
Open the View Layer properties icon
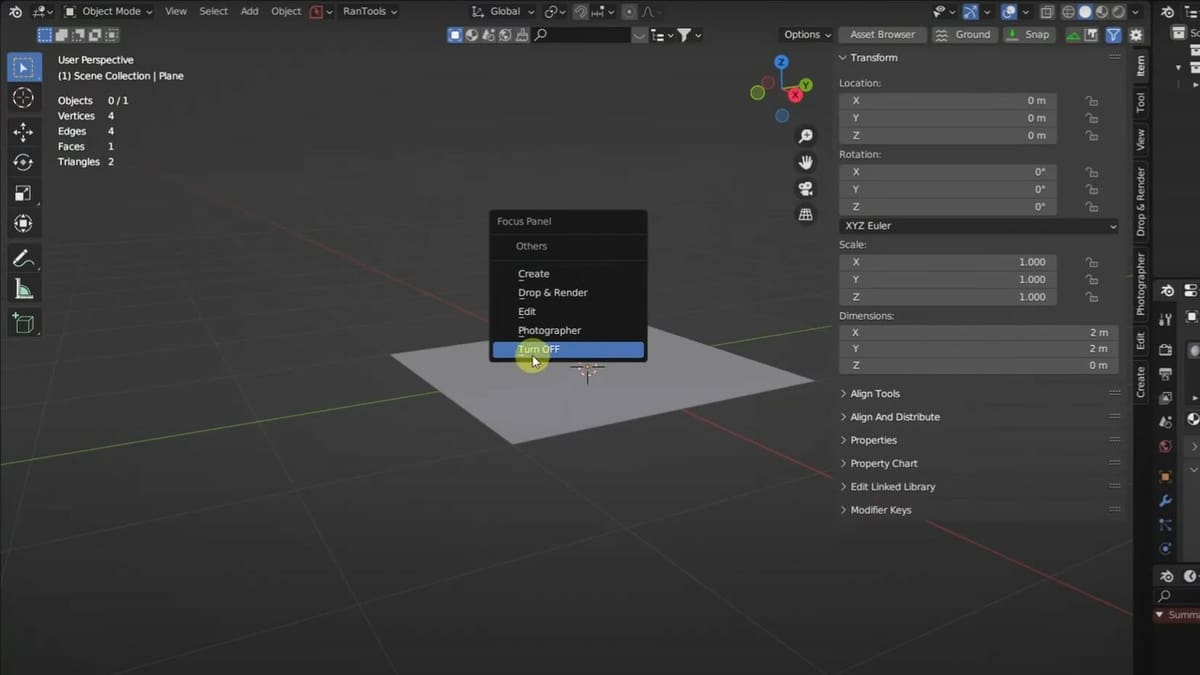[1165, 398]
